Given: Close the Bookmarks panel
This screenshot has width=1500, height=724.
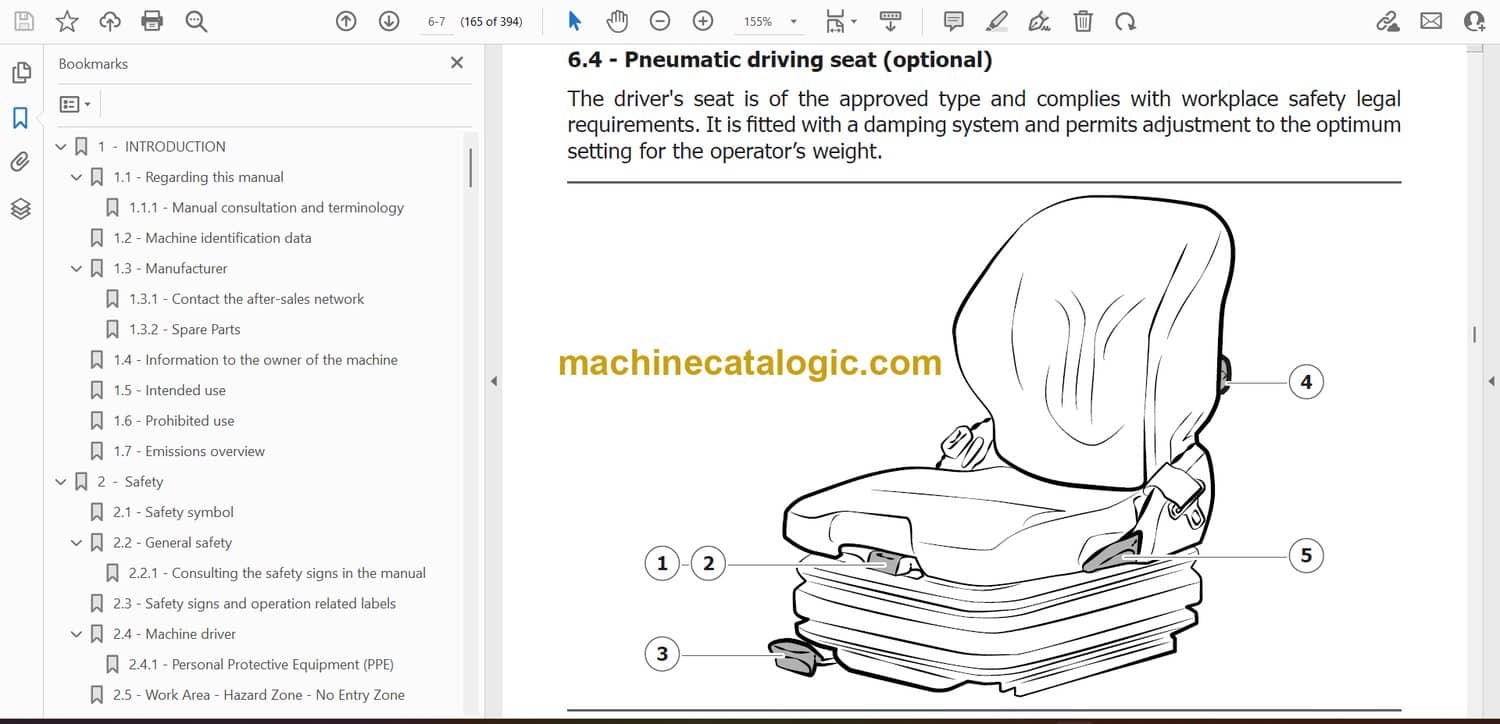Looking at the screenshot, I should (457, 63).
